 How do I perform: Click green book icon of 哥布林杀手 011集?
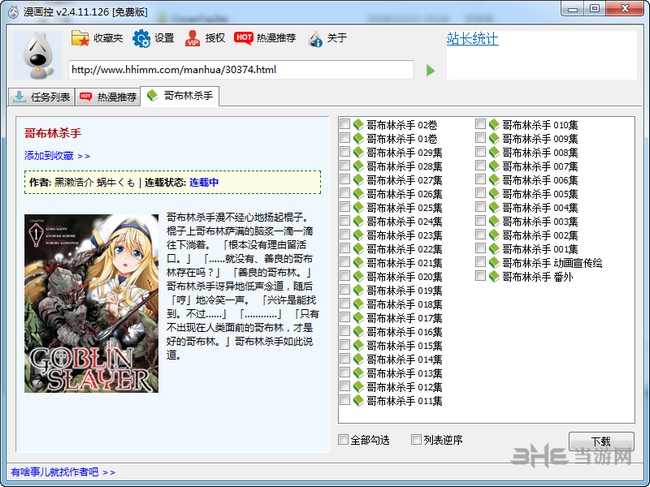tap(358, 400)
